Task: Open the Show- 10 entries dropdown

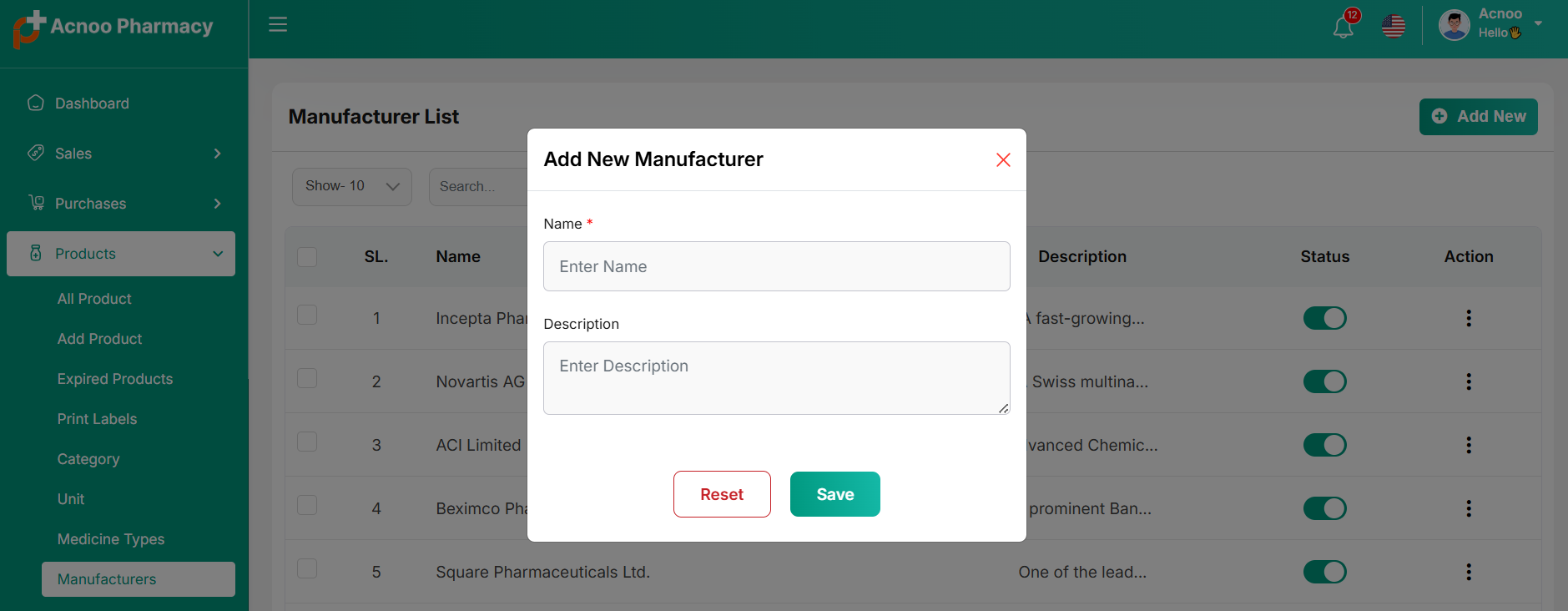Action: tap(351, 186)
